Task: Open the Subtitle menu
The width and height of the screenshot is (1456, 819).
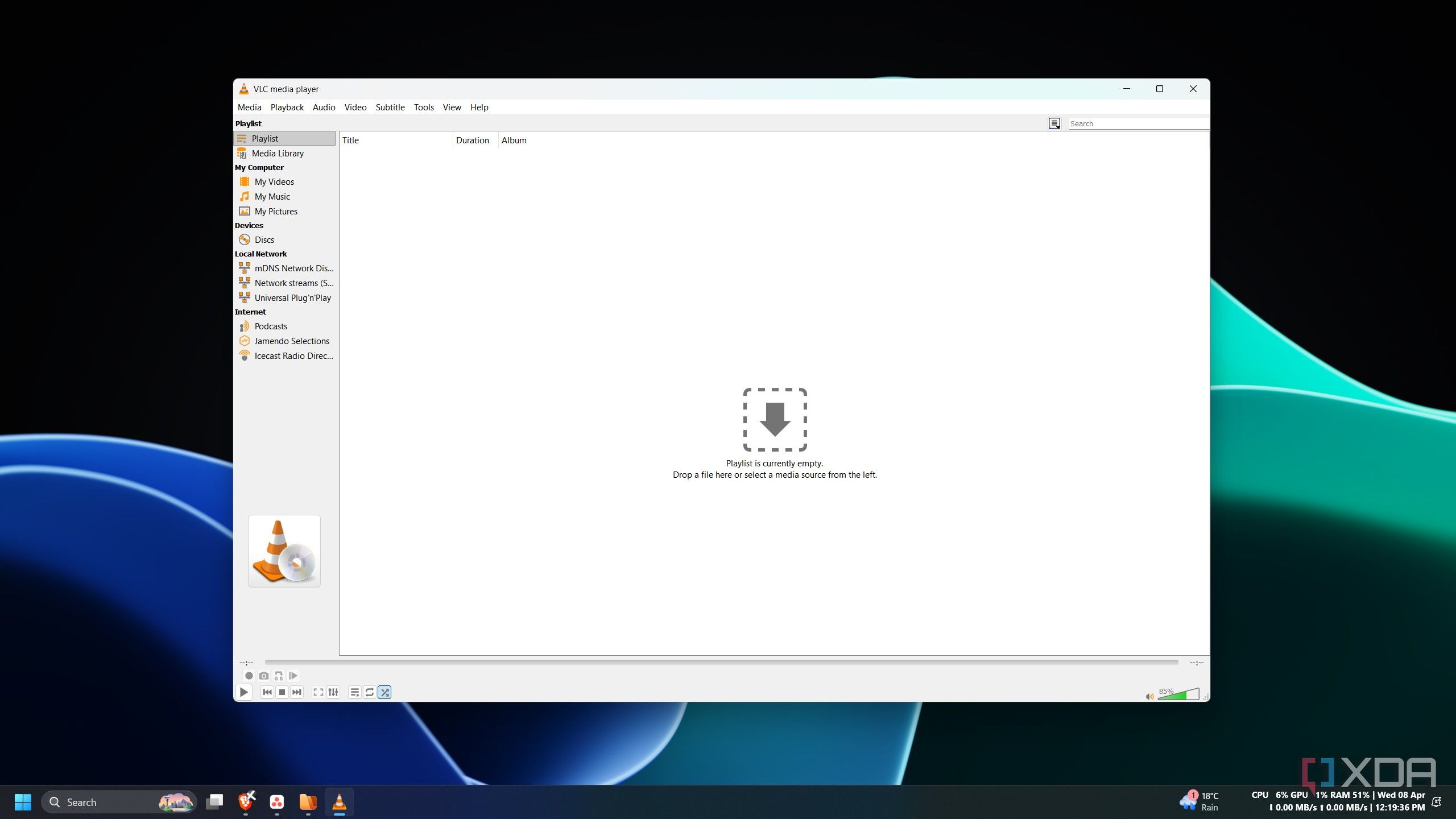Action: click(390, 107)
